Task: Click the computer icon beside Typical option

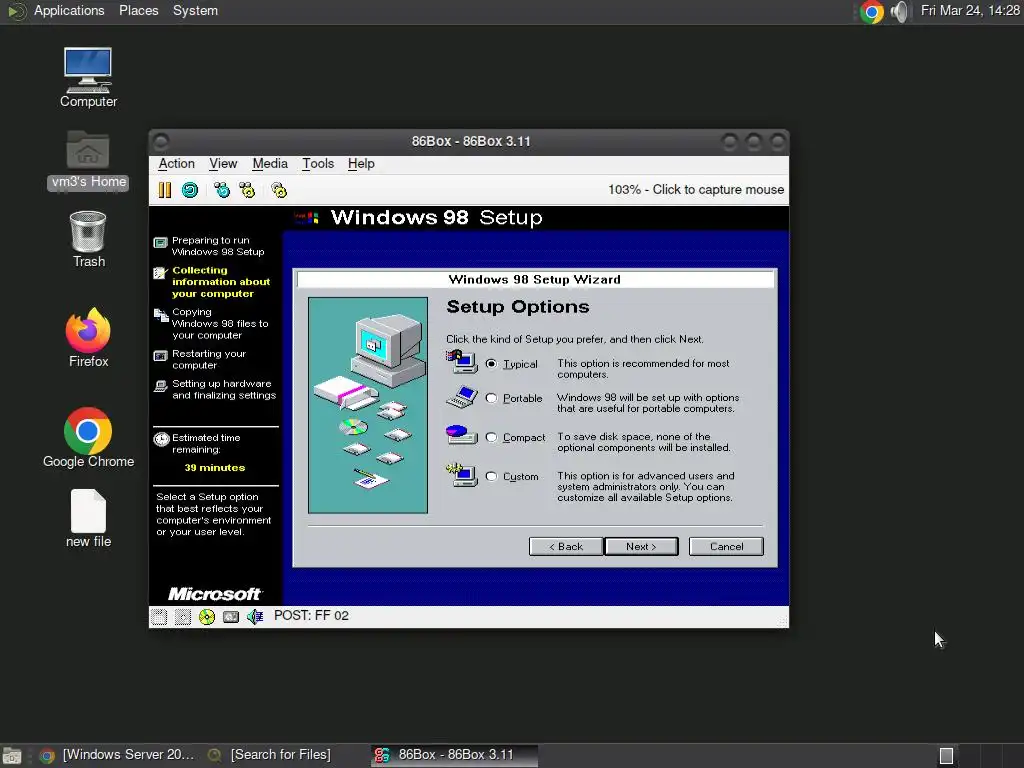Action: 462,361
